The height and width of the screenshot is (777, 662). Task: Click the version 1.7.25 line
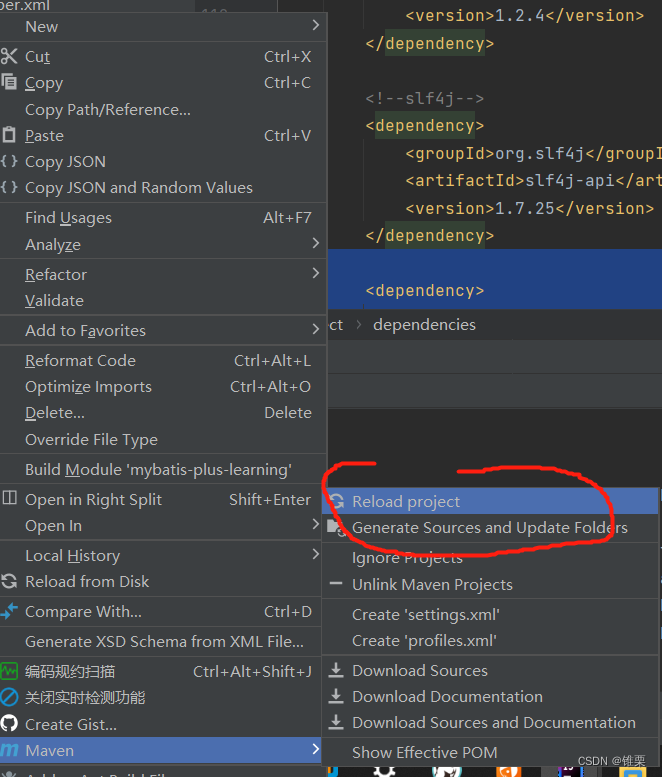[530, 208]
